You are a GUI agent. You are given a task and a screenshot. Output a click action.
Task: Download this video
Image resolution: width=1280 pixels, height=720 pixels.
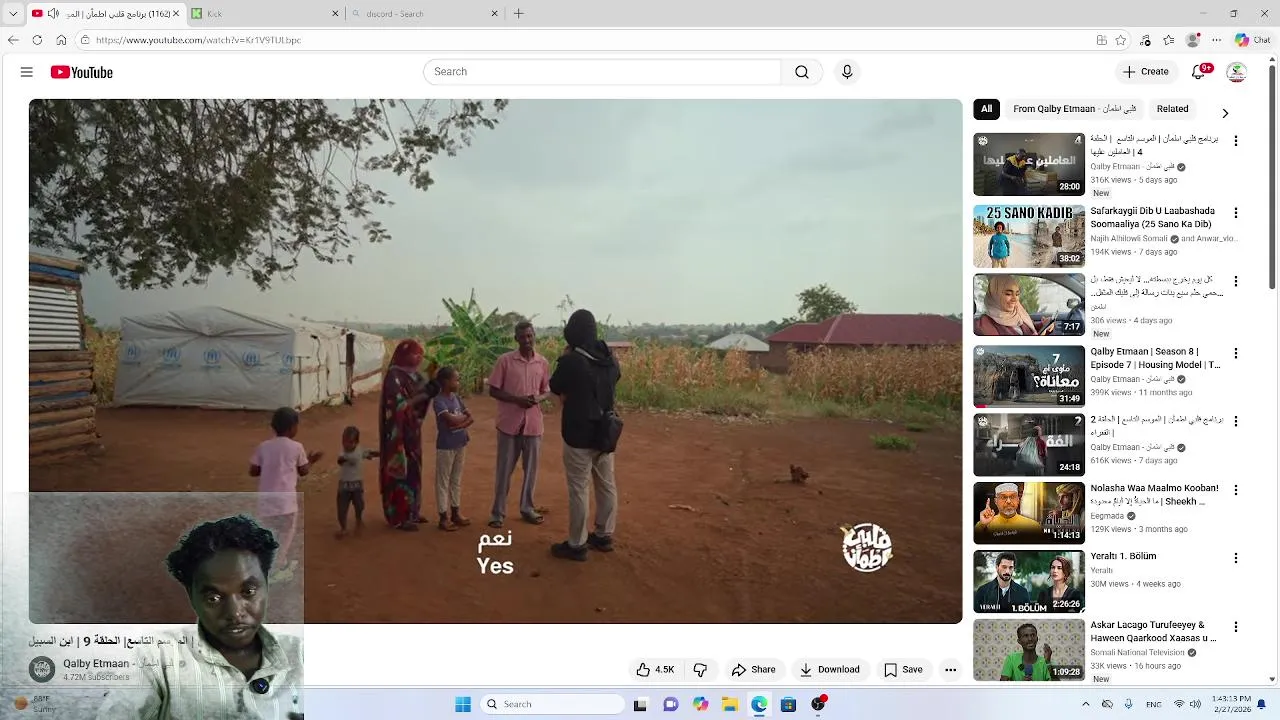[x=829, y=670]
